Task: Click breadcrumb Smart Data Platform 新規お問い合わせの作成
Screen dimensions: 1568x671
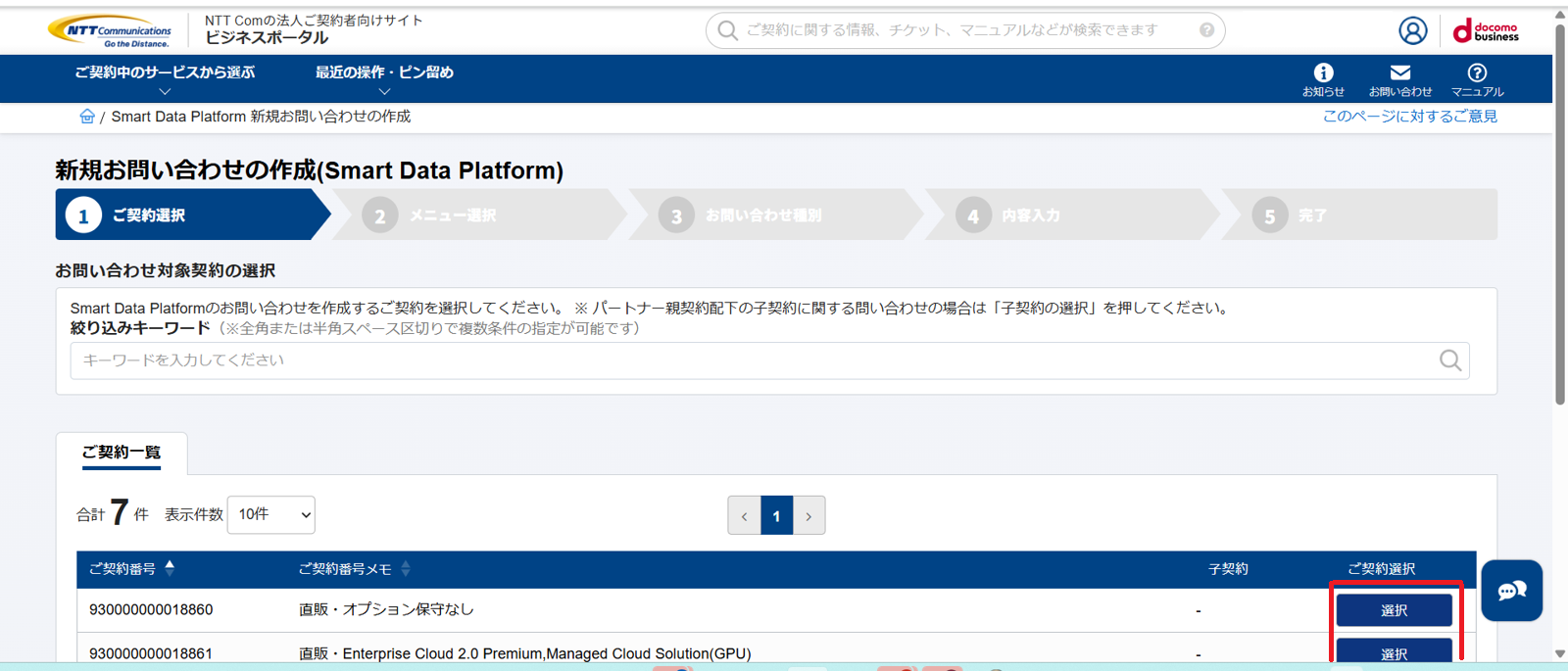Action: 261,117
